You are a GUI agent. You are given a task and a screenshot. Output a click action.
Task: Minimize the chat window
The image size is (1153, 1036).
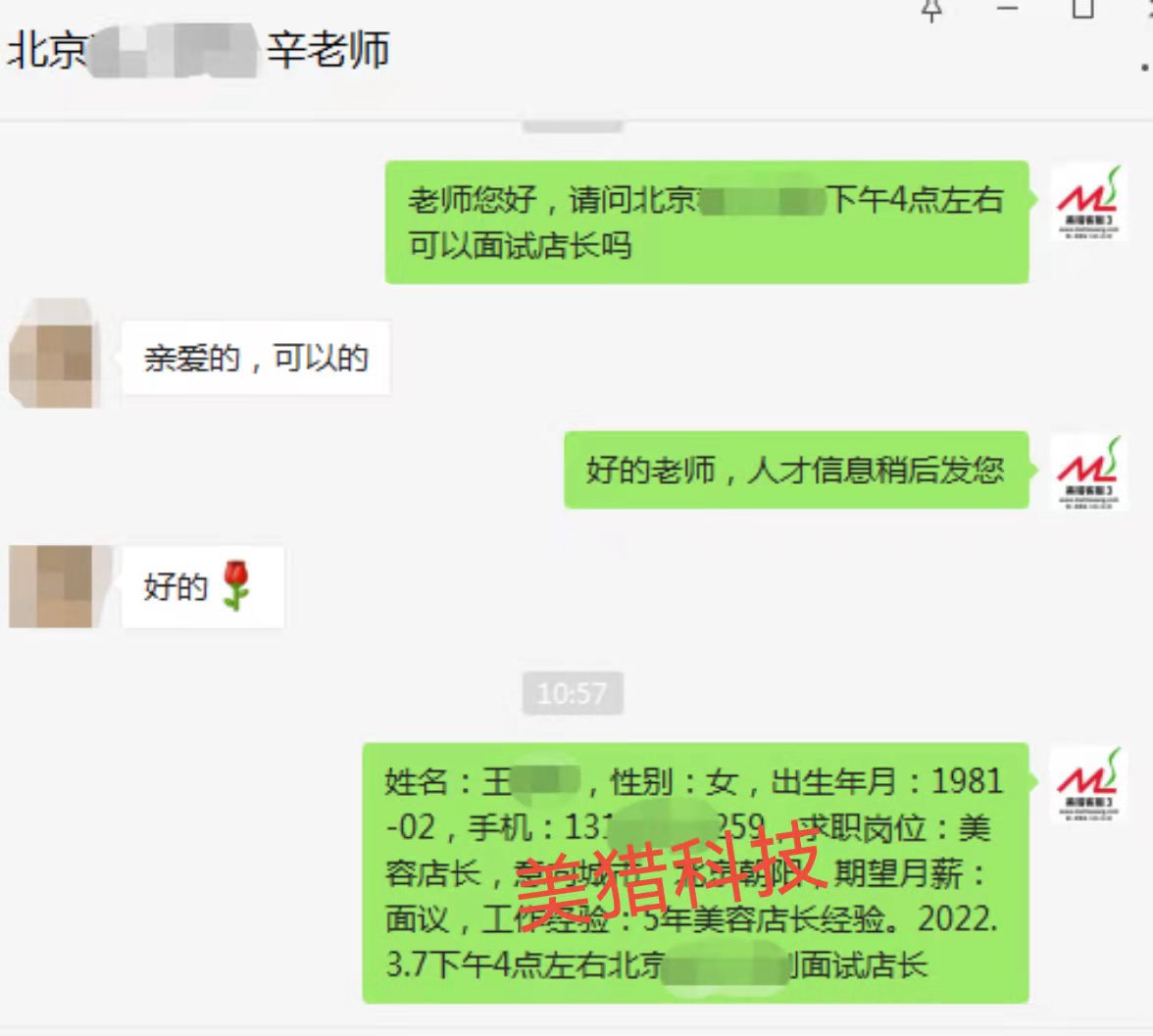coord(1007,8)
